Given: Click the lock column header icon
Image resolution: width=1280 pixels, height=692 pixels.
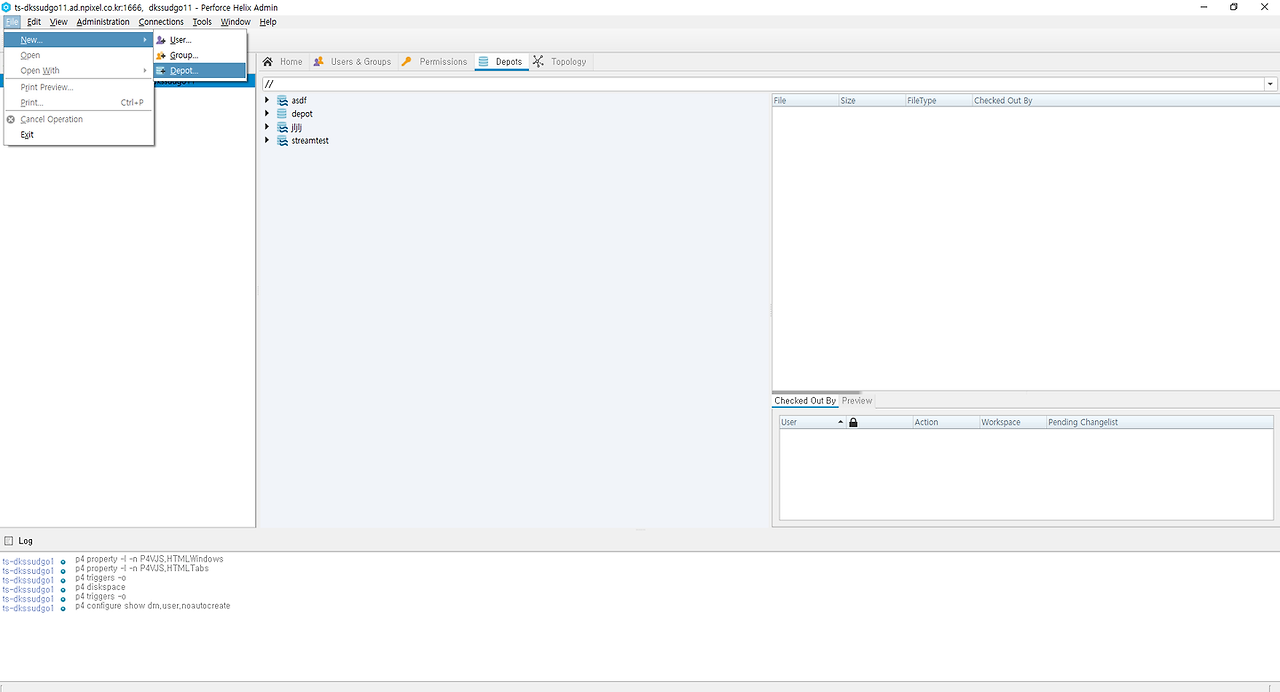Looking at the screenshot, I should click(853, 423).
